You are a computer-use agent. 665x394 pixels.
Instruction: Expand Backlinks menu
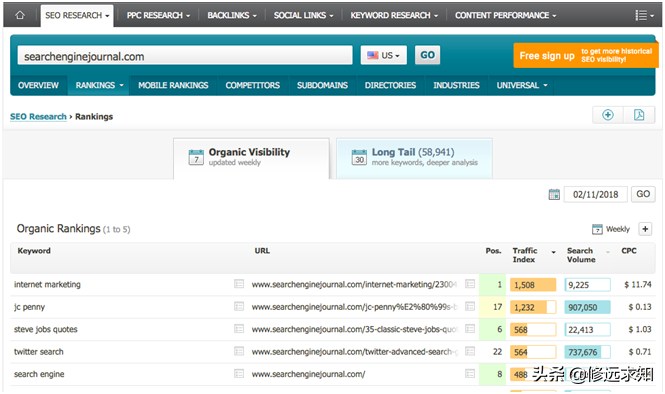pos(232,16)
